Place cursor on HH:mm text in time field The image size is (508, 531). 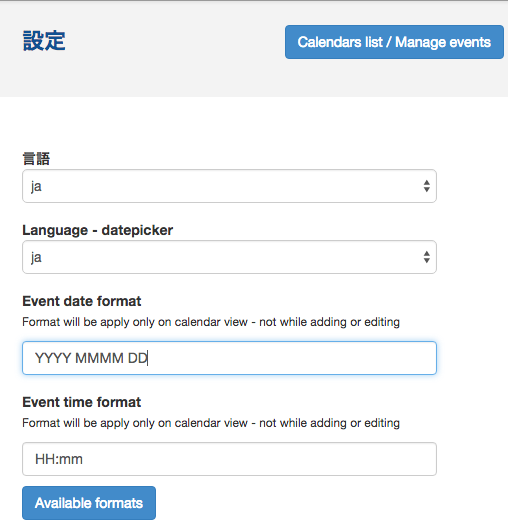click(59, 459)
